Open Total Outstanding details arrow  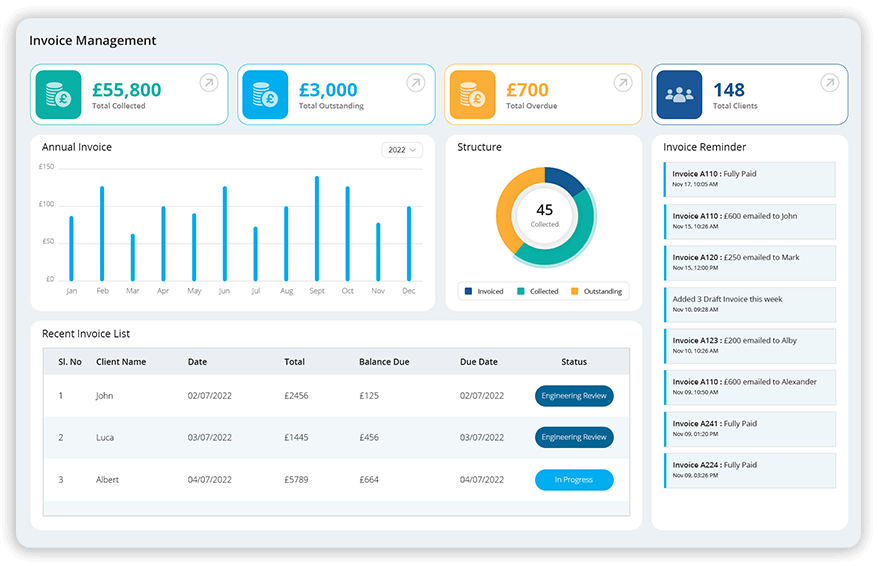coord(415,83)
